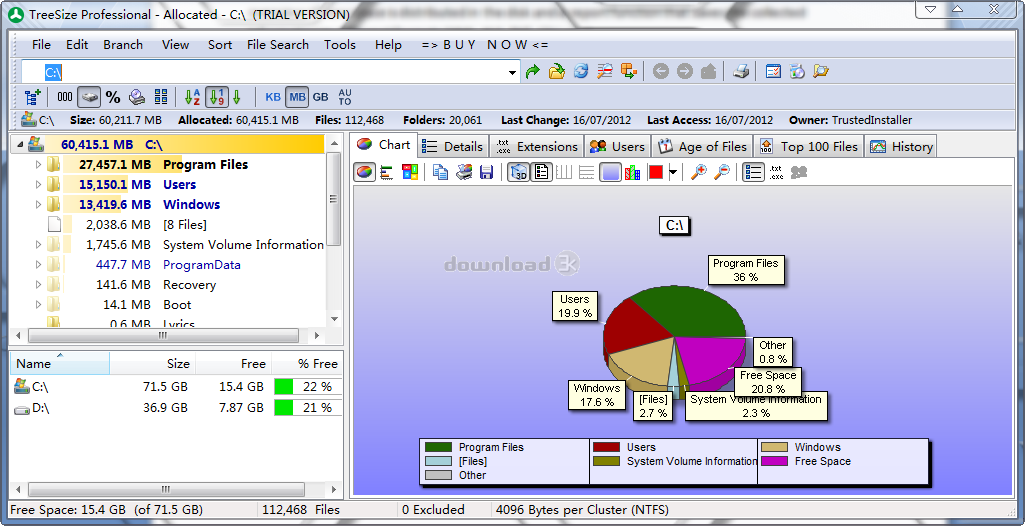The image size is (1025, 526).
Task: Click the disc-on-drive toolbar icon
Action: click(x=137, y=97)
